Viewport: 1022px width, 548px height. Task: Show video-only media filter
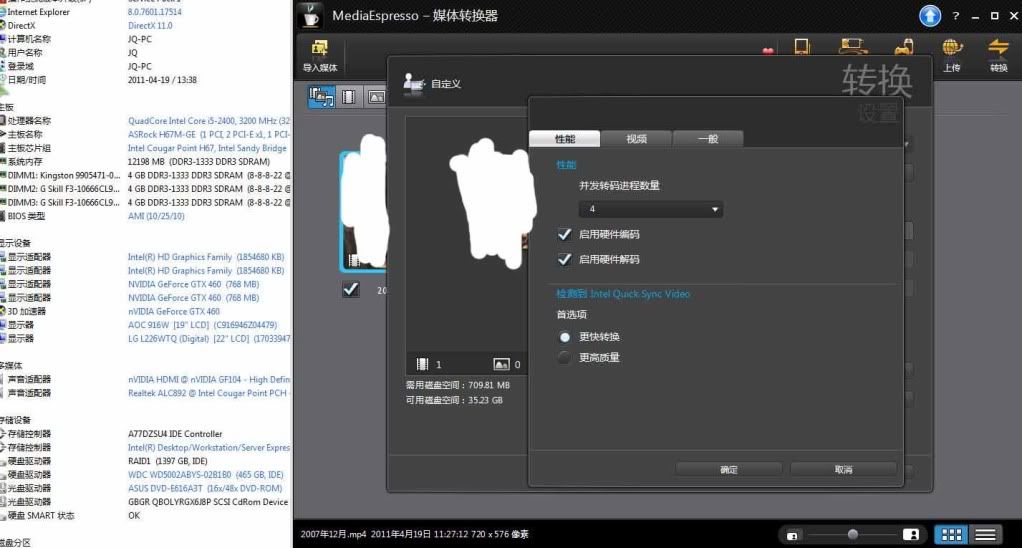coord(348,96)
